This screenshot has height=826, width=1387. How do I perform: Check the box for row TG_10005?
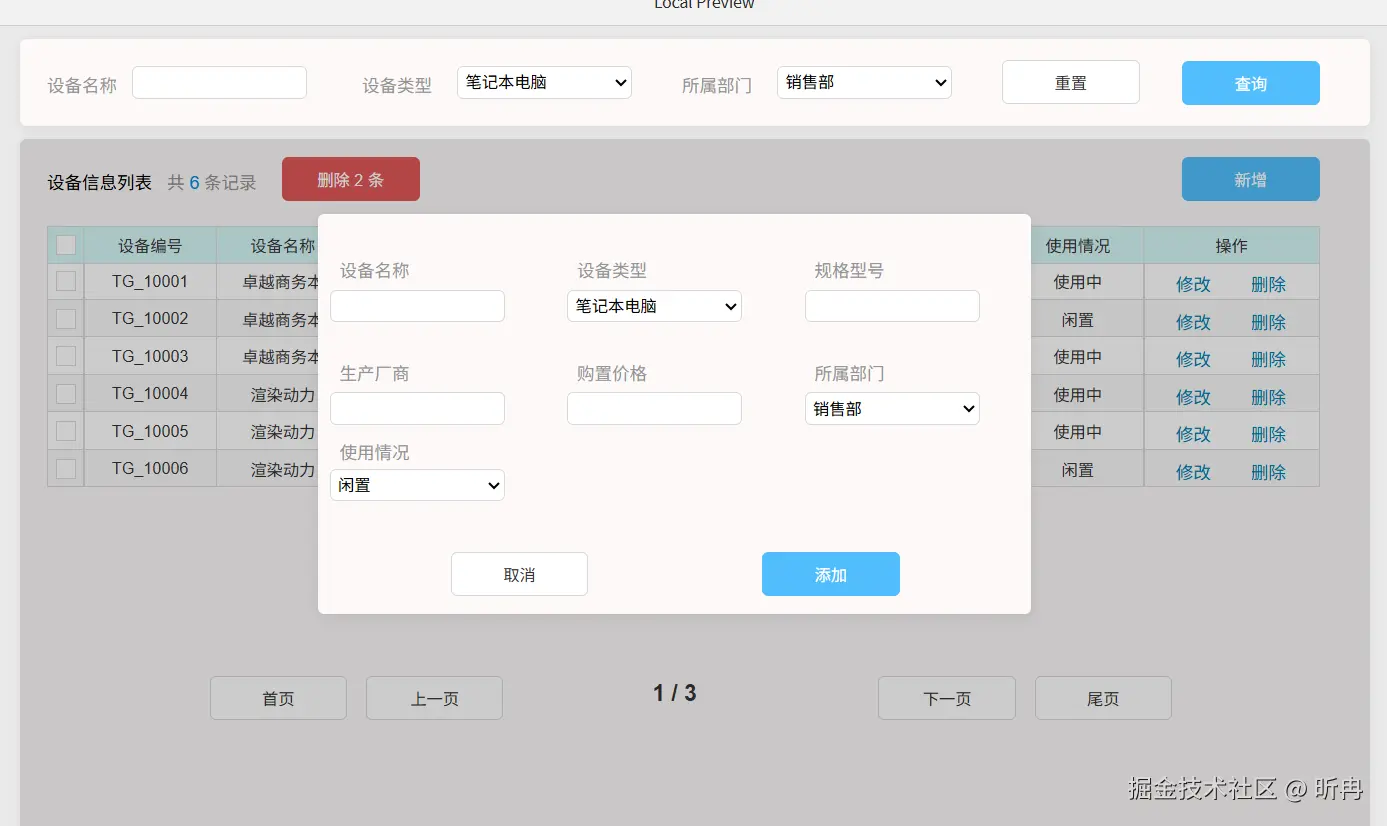coord(66,431)
